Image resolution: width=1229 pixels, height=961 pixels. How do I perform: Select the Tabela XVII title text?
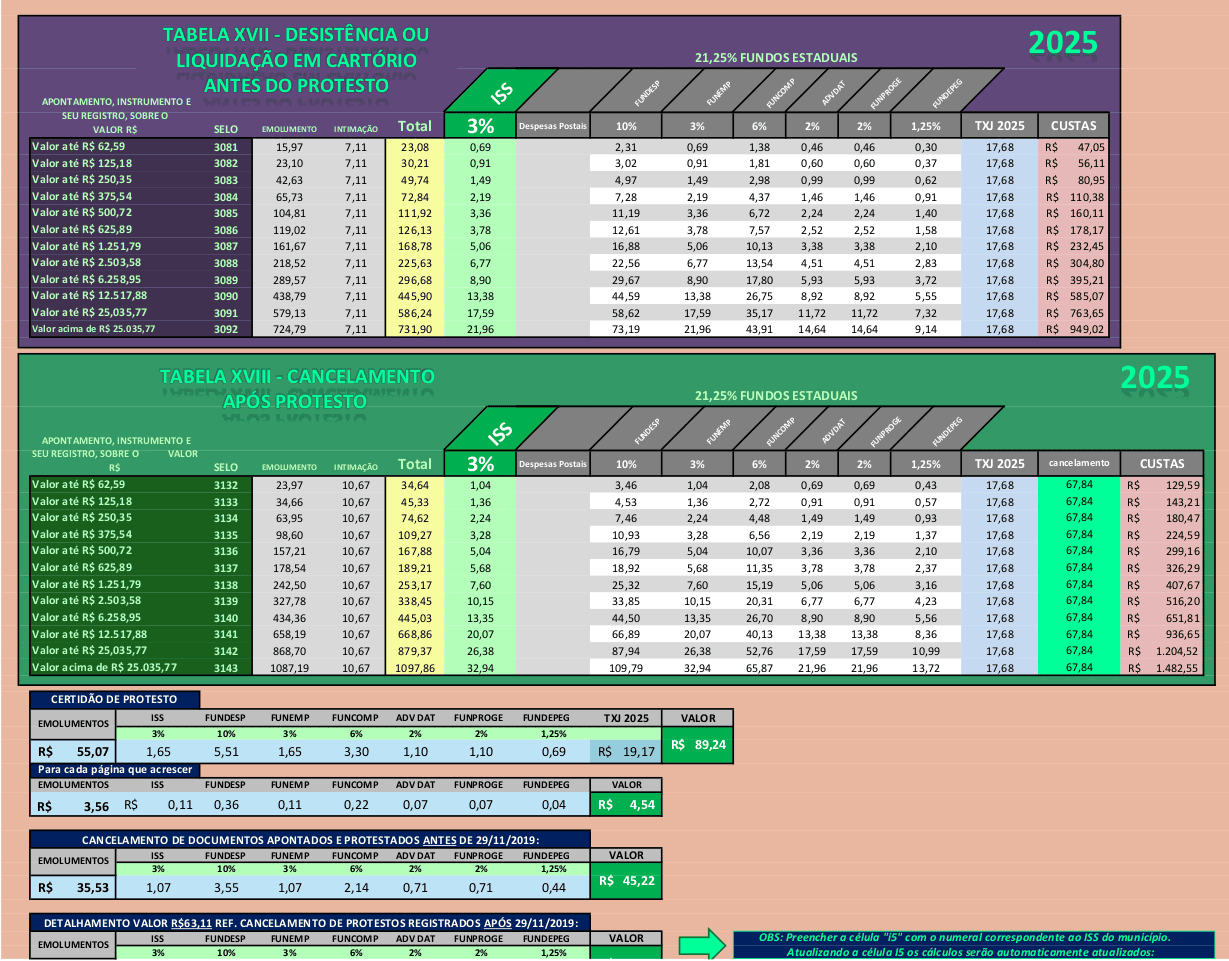coord(296,60)
